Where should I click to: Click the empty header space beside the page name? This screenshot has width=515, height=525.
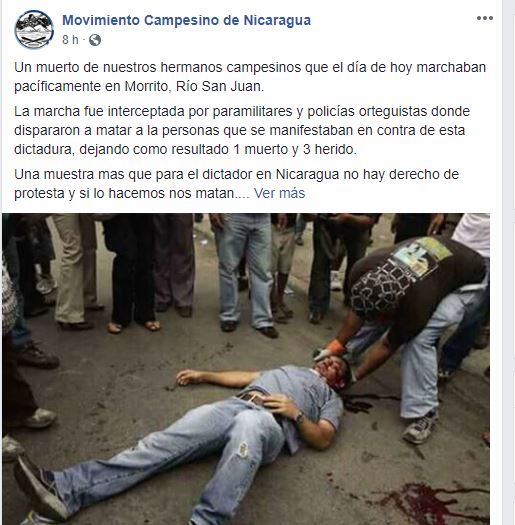392,20
